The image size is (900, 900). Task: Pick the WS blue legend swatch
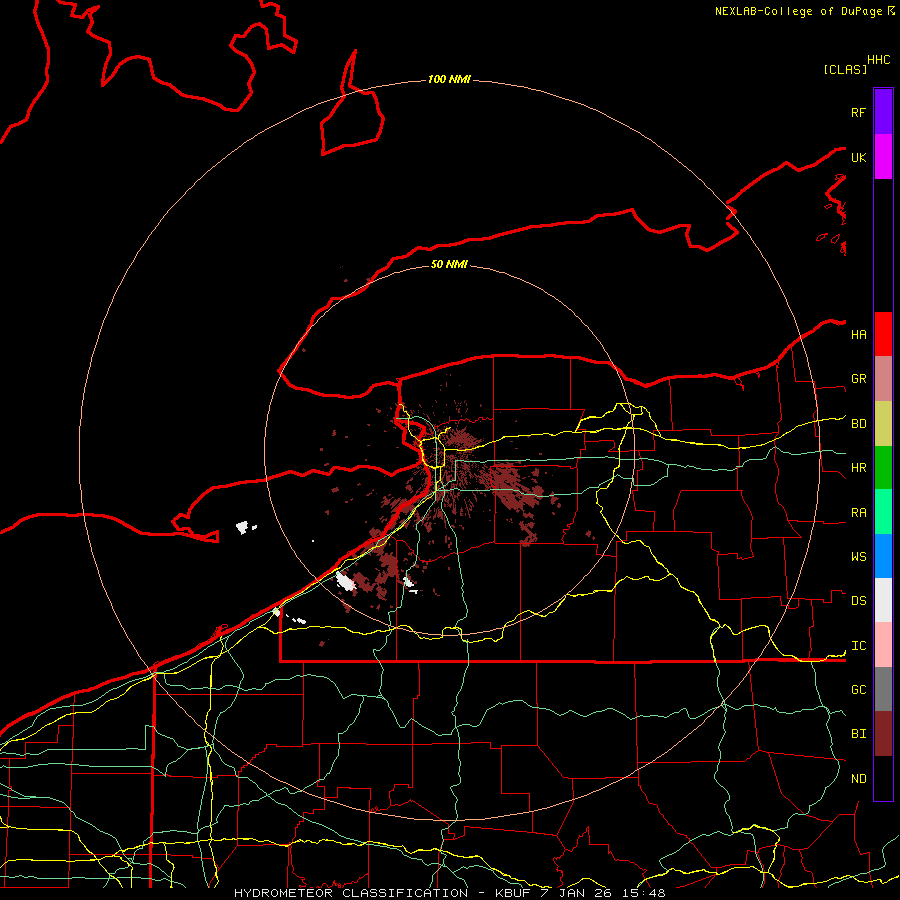pyautogui.click(x=883, y=556)
